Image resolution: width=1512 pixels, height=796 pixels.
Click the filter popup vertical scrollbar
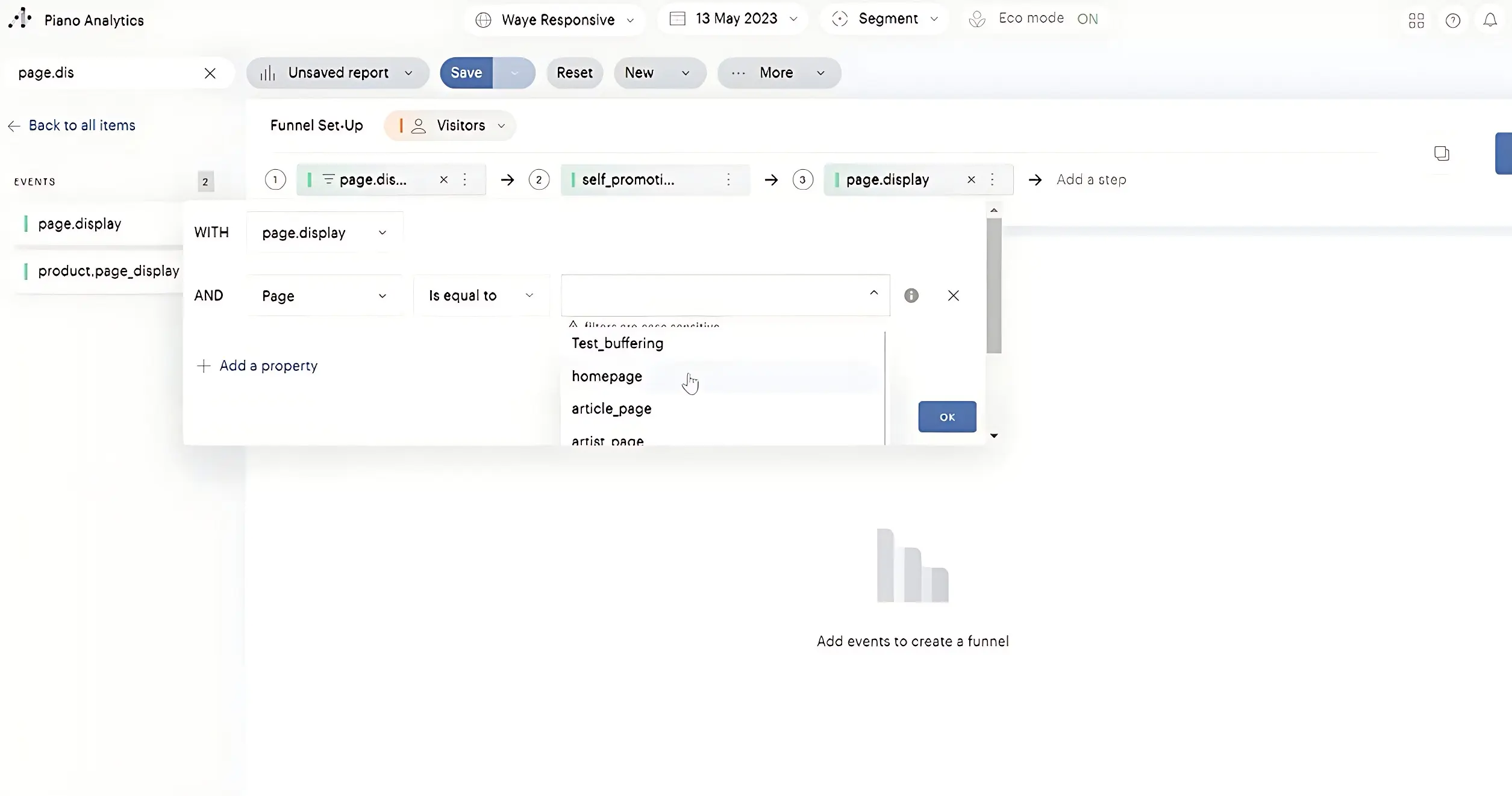coord(993,286)
